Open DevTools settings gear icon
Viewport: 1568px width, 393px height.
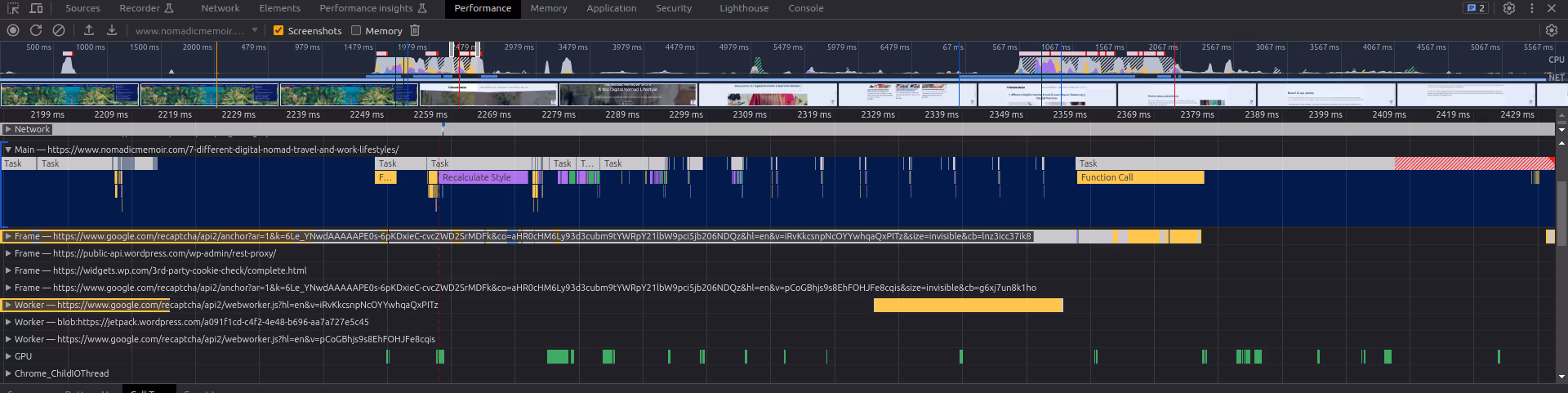[1509, 8]
